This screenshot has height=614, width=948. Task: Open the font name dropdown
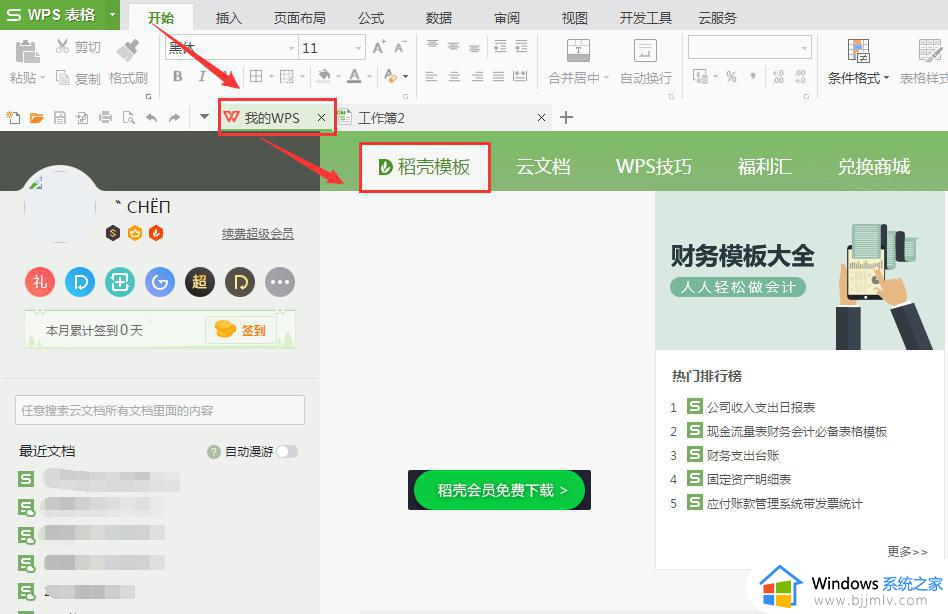click(x=291, y=48)
